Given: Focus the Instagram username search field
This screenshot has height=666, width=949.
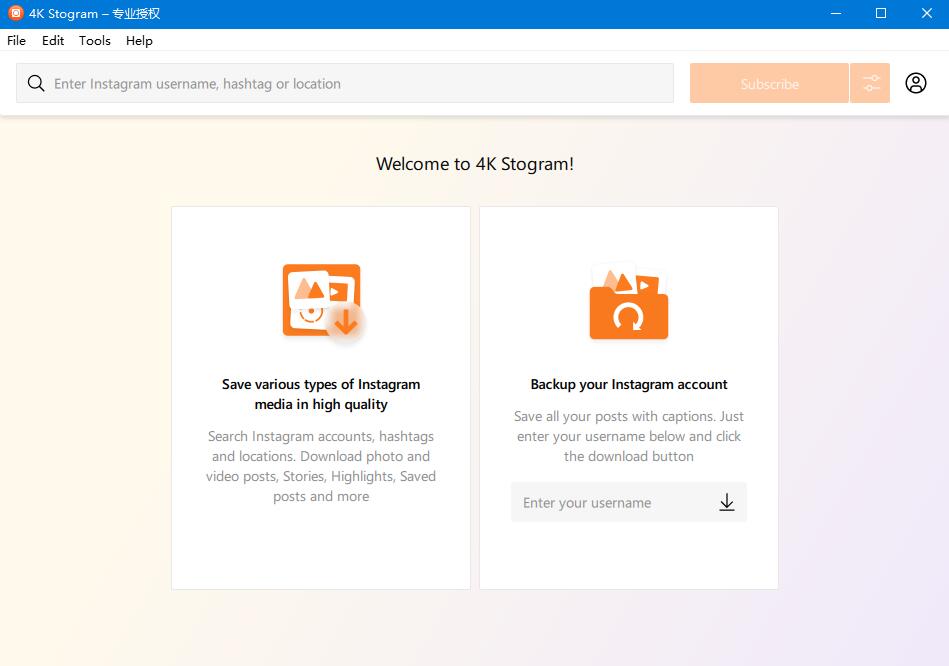Looking at the screenshot, I should [x=345, y=83].
